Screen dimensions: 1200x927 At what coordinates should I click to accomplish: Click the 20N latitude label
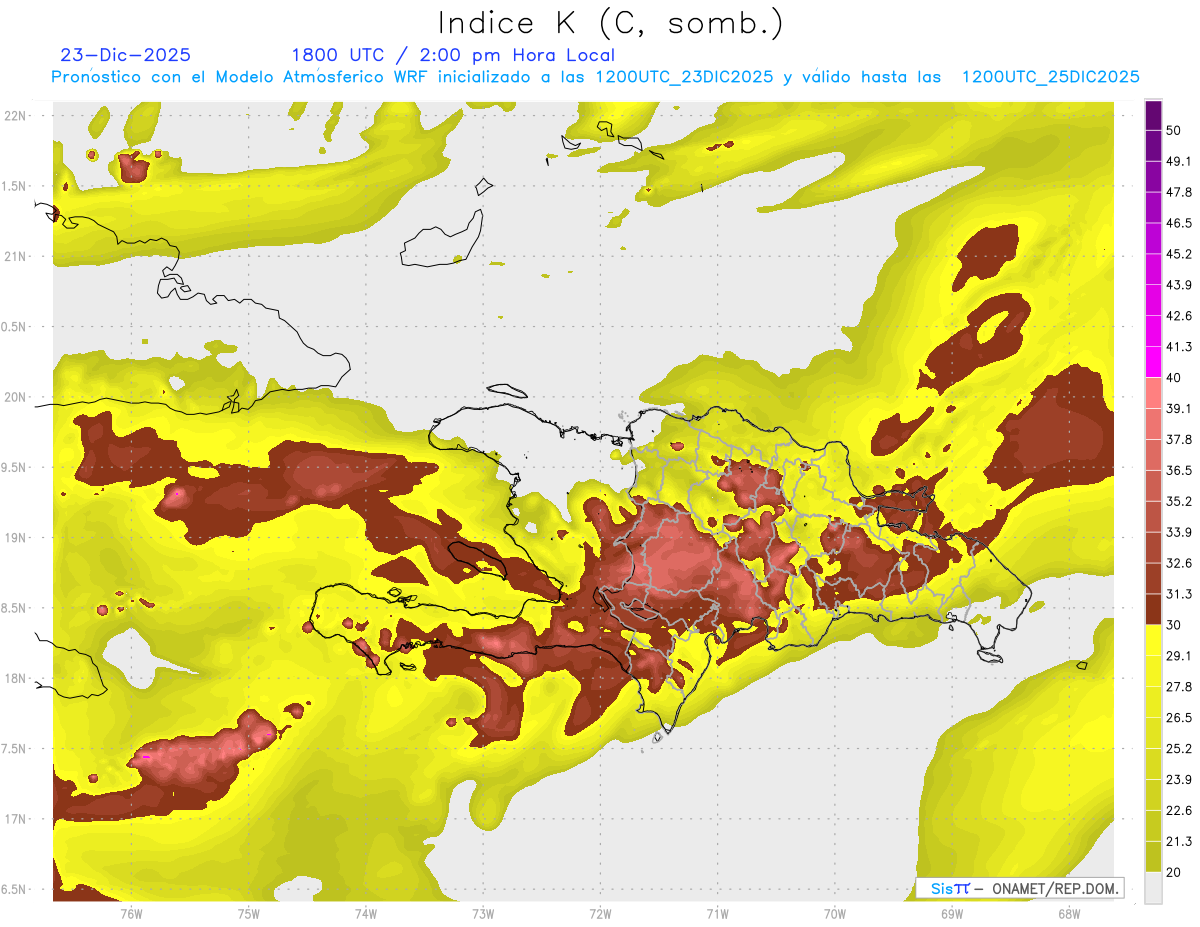pyautogui.click(x=14, y=397)
